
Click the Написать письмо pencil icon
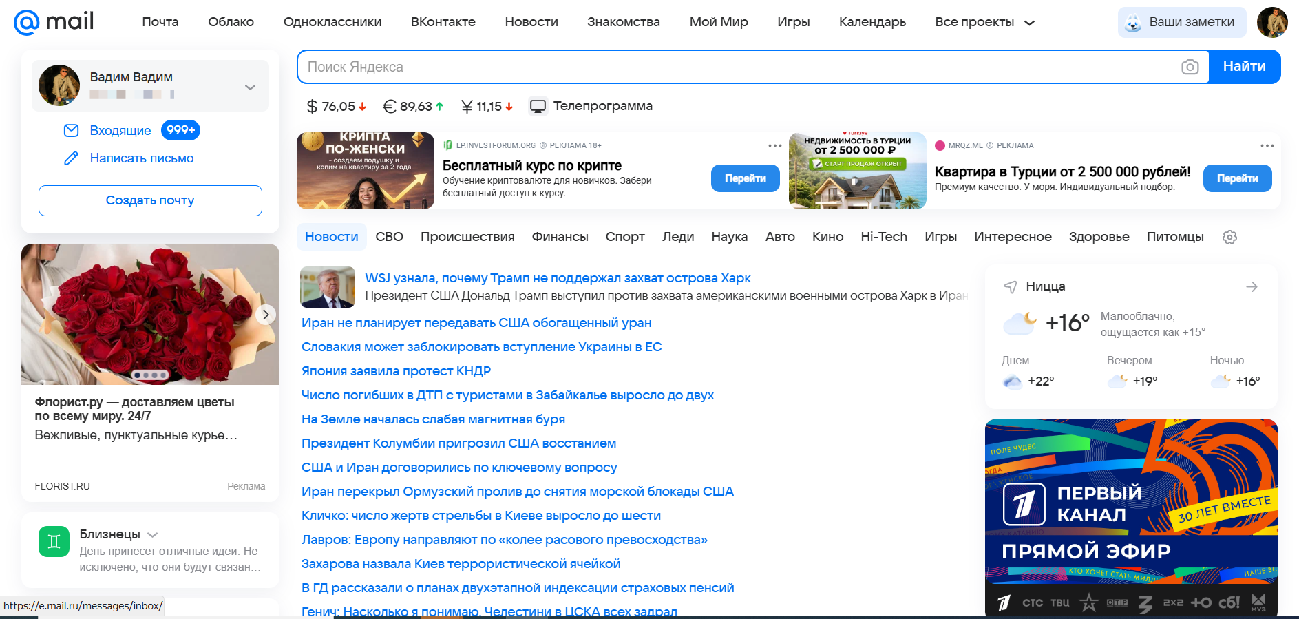pyautogui.click(x=71, y=158)
